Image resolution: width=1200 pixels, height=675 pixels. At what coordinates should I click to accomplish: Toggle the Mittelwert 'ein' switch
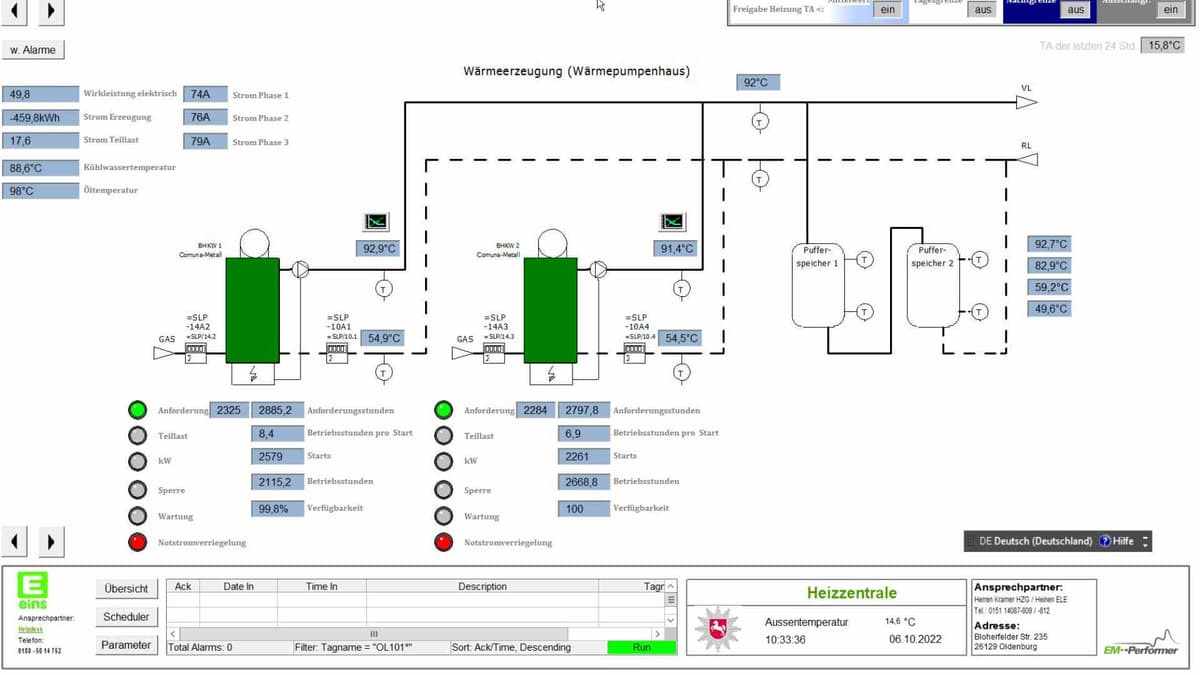887,9
